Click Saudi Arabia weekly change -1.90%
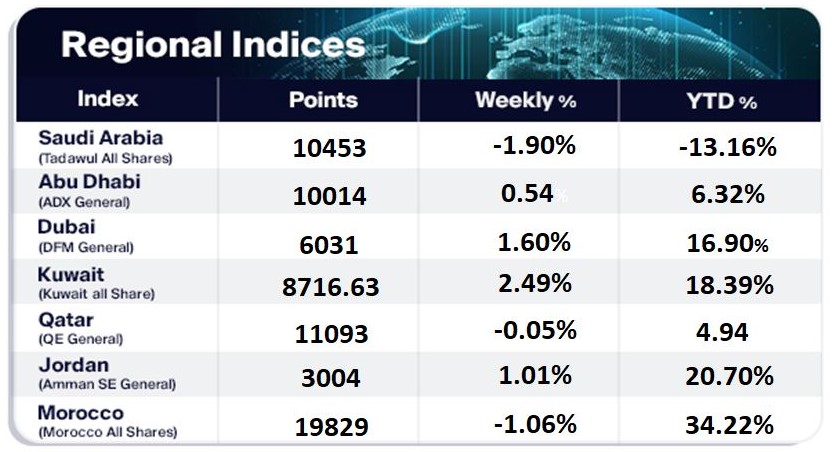The height and width of the screenshot is (452, 832). (534, 146)
